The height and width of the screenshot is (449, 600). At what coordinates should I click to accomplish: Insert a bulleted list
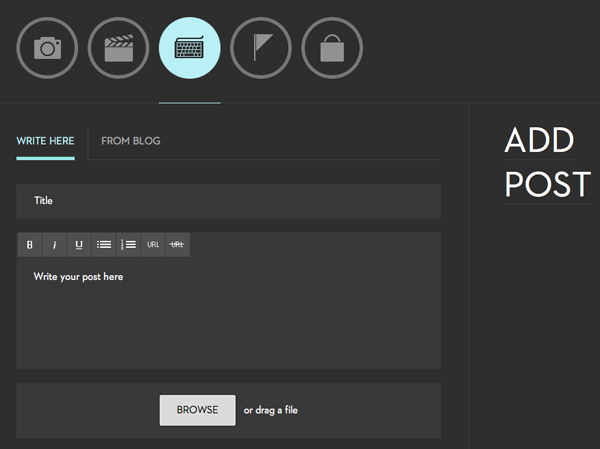pyautogui.click(x=104, y=245)
